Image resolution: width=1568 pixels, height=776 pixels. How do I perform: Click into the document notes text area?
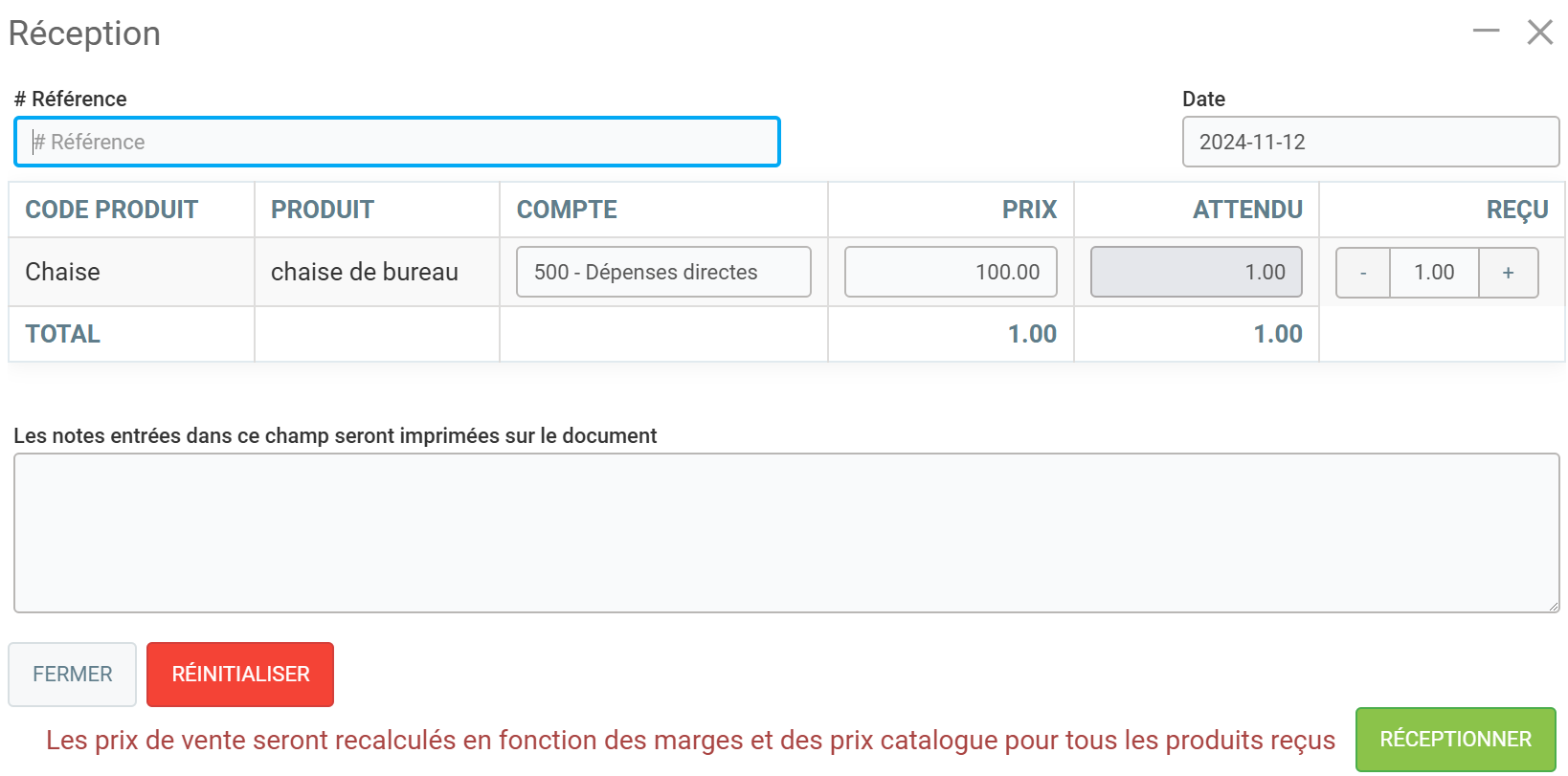(x=786, y=532)
